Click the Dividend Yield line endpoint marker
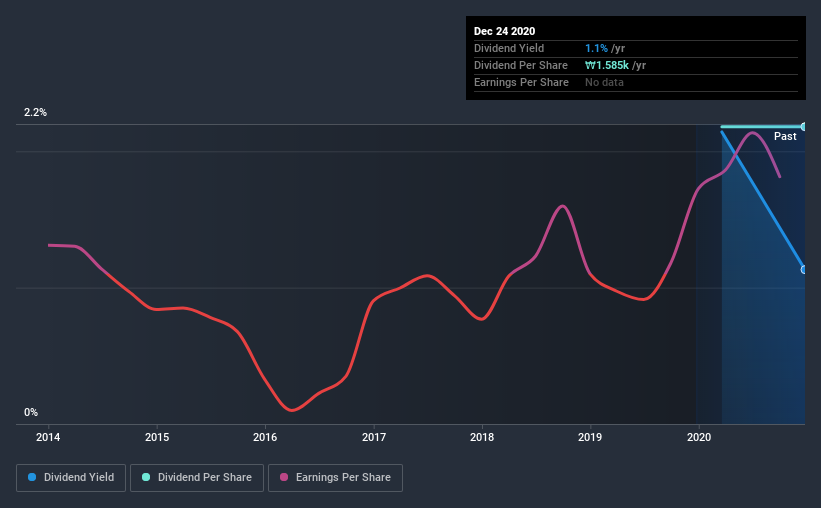This screenshot has width=821, height=508. pos(803,270)
